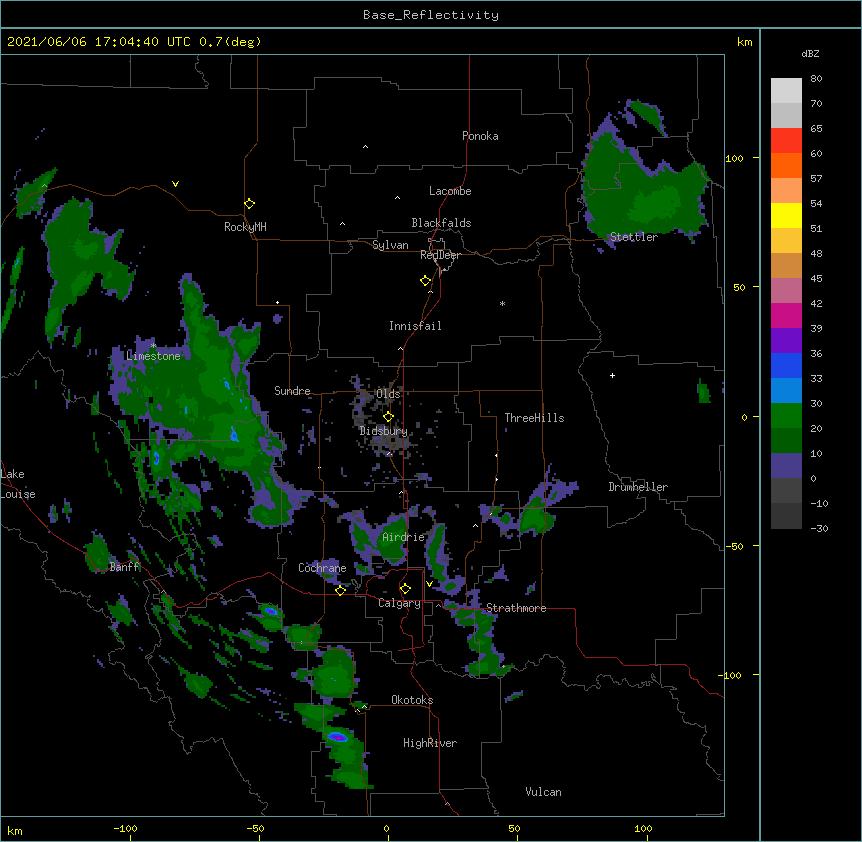Screen dimensions: 862x842
Task: Select the 39 dBZ purple color swatch
Action: tap(786, 340)
